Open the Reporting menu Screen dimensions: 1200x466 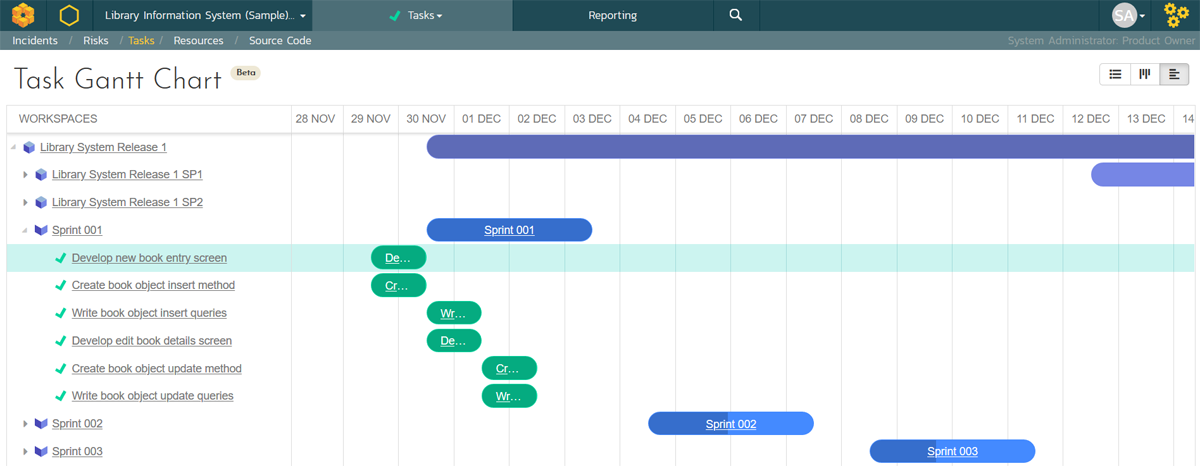612,16
